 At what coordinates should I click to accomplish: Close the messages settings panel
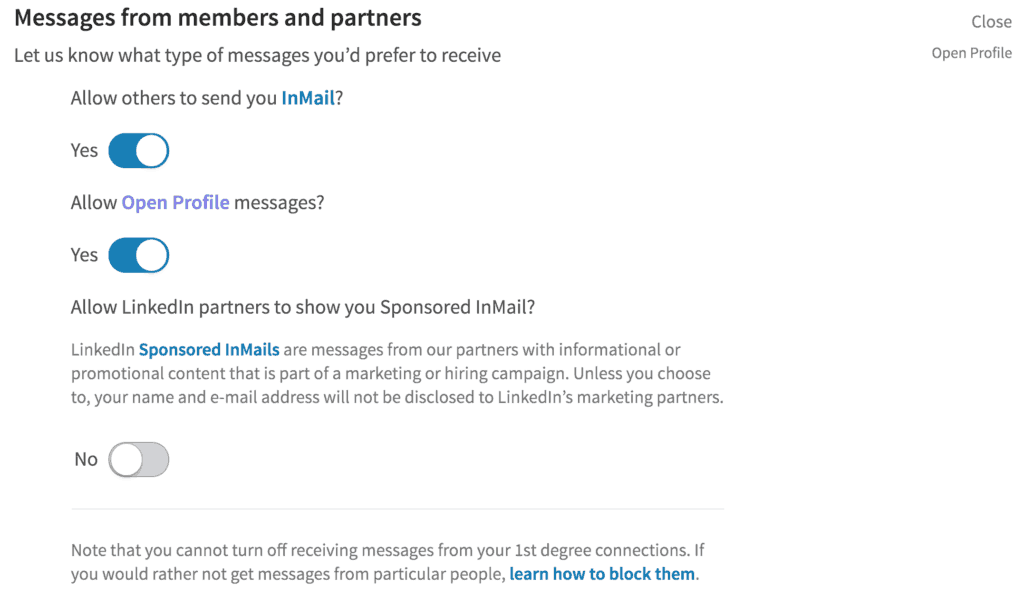991,21
